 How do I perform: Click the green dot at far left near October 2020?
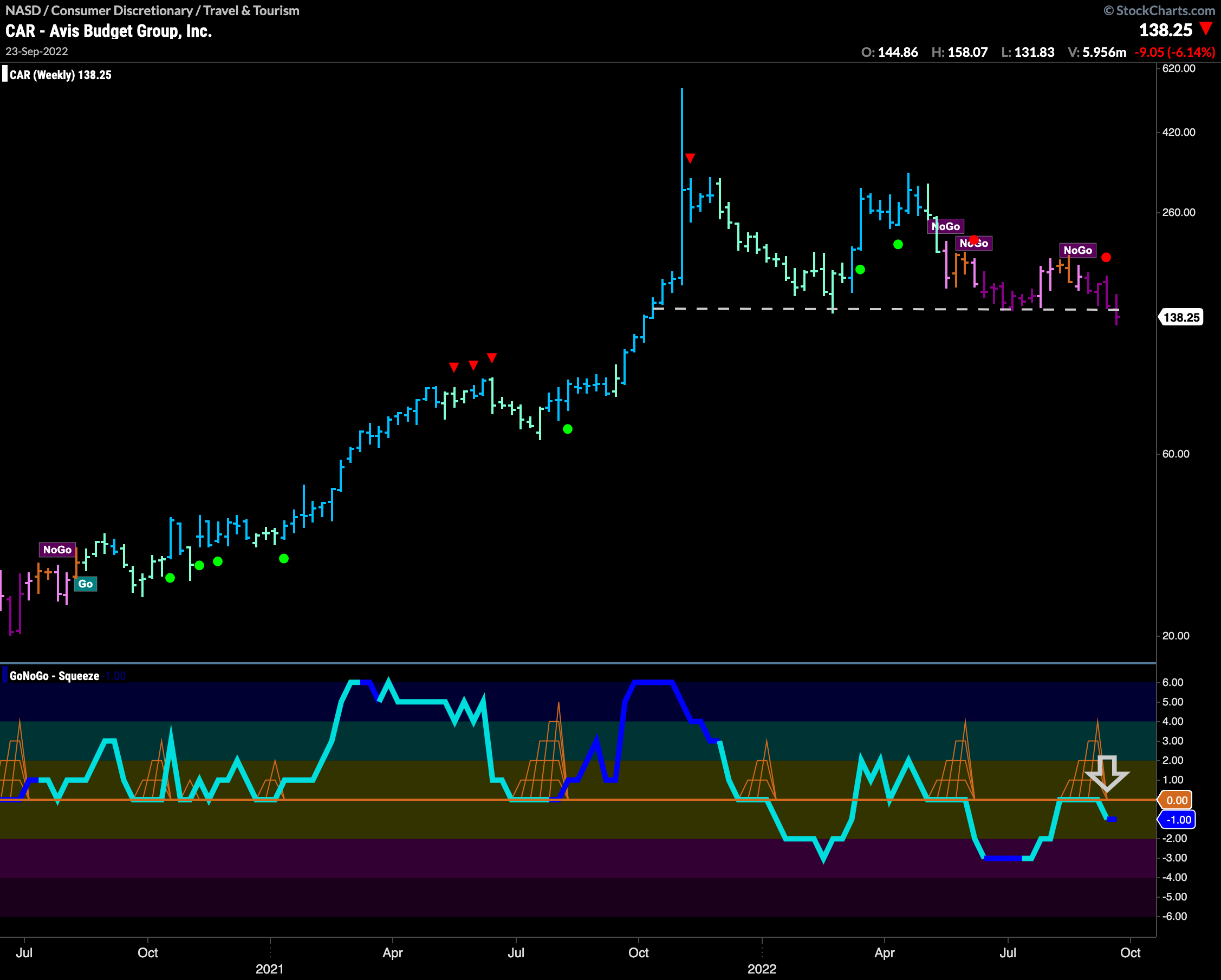pyautogui.click(x=170, y=578)
